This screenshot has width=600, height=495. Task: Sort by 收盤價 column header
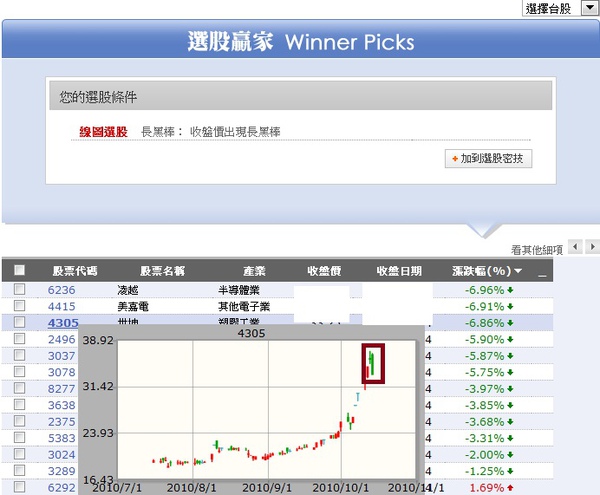324,271
